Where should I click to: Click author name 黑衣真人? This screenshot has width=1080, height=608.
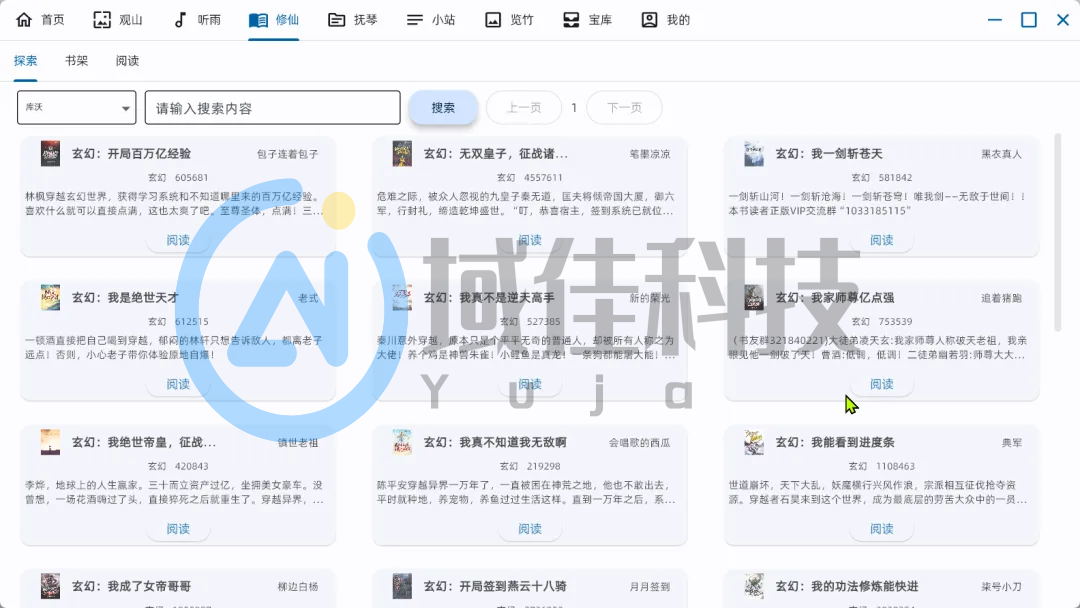click(1001, 154)
